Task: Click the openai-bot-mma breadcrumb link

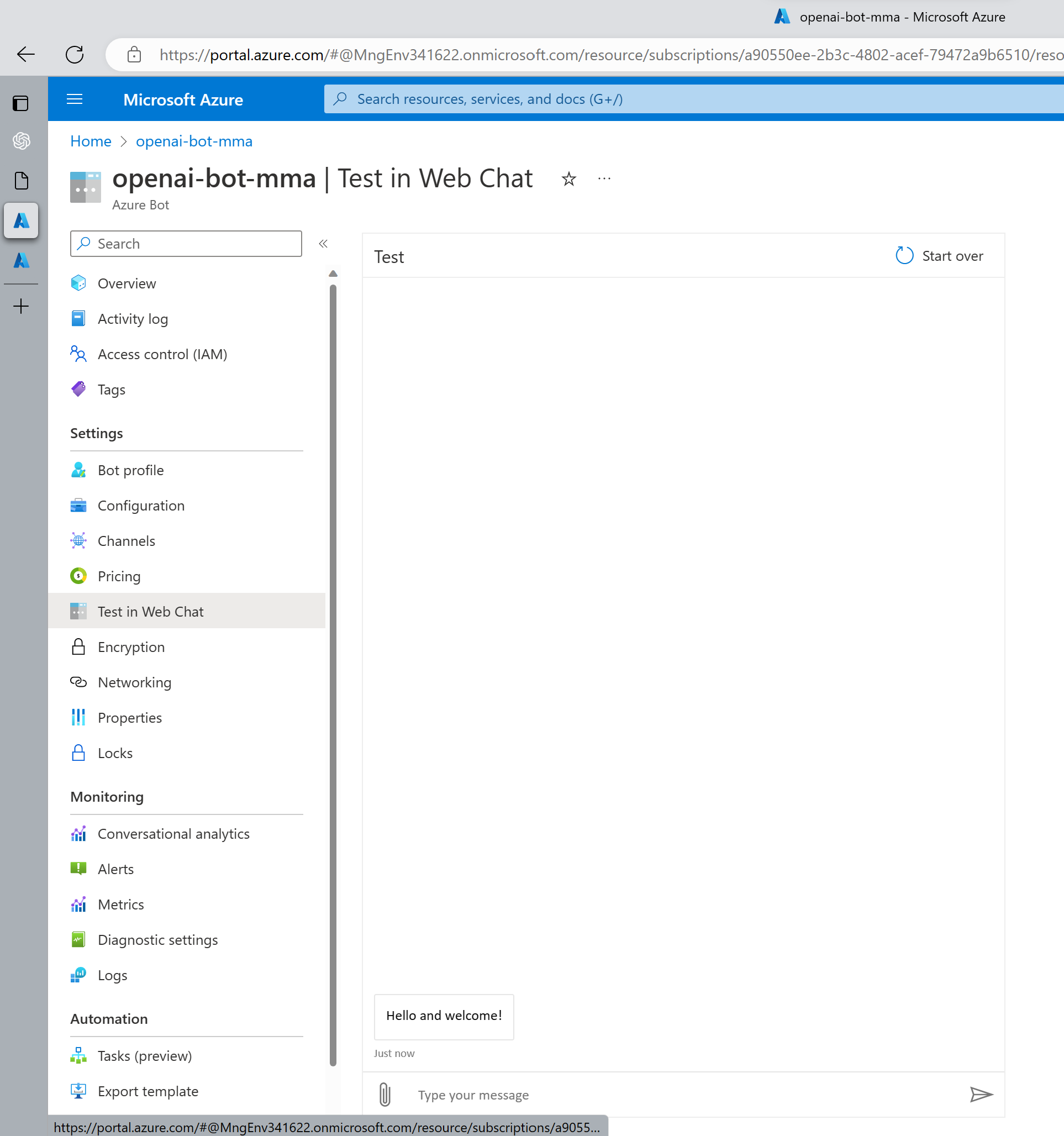Action: click(x=194, y=141)
